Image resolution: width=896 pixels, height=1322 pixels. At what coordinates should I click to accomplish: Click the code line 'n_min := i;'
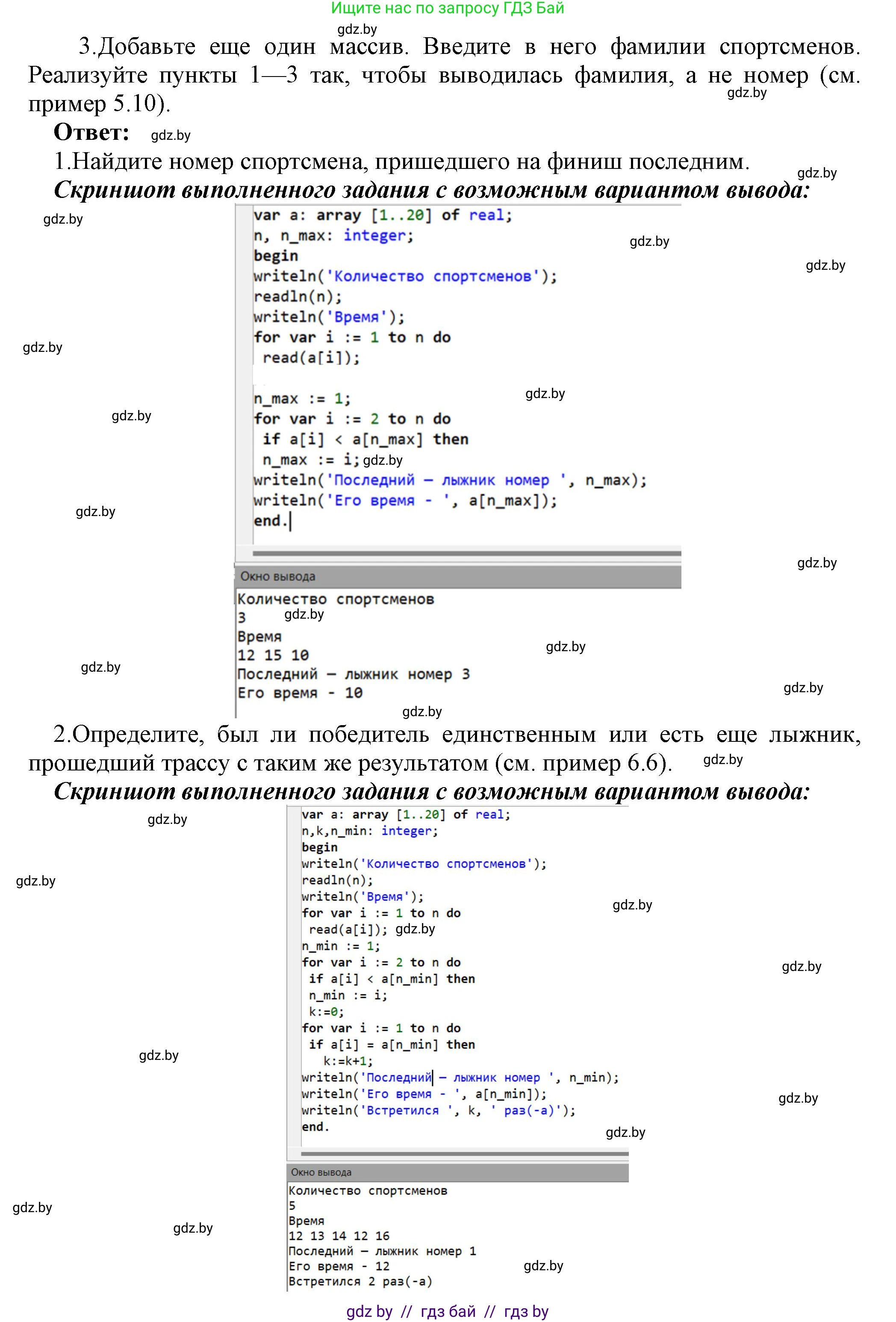point(348,995)
